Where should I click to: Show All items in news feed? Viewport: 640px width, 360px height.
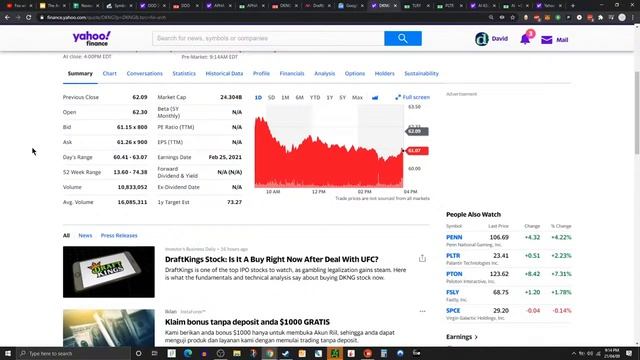66,236
